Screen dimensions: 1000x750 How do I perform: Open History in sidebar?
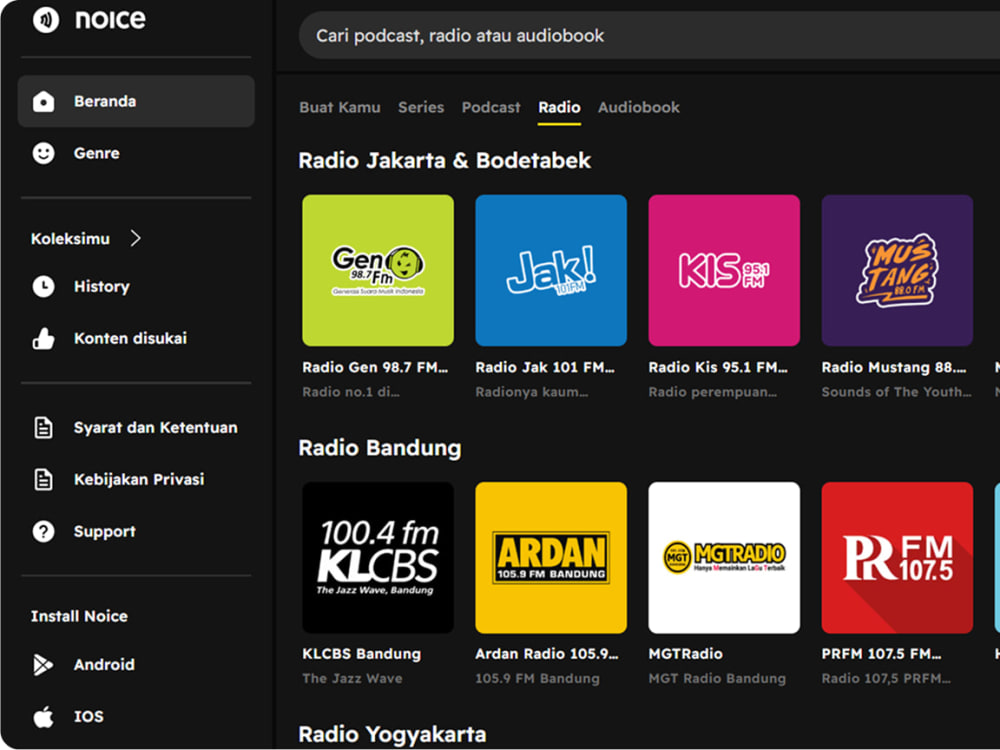pos(101,286)
